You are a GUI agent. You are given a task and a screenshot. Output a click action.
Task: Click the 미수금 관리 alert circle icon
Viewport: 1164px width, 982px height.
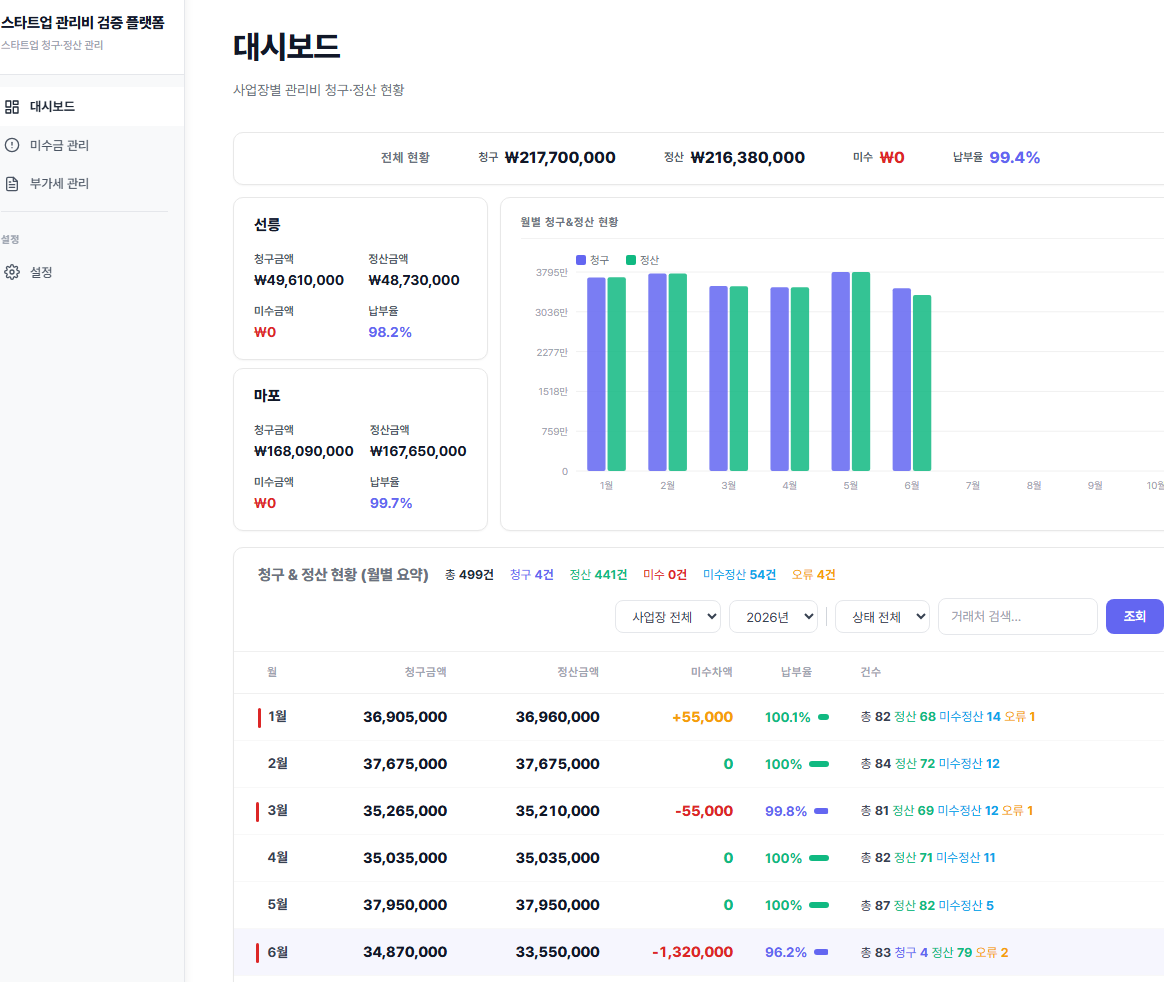tap(12, 145)
